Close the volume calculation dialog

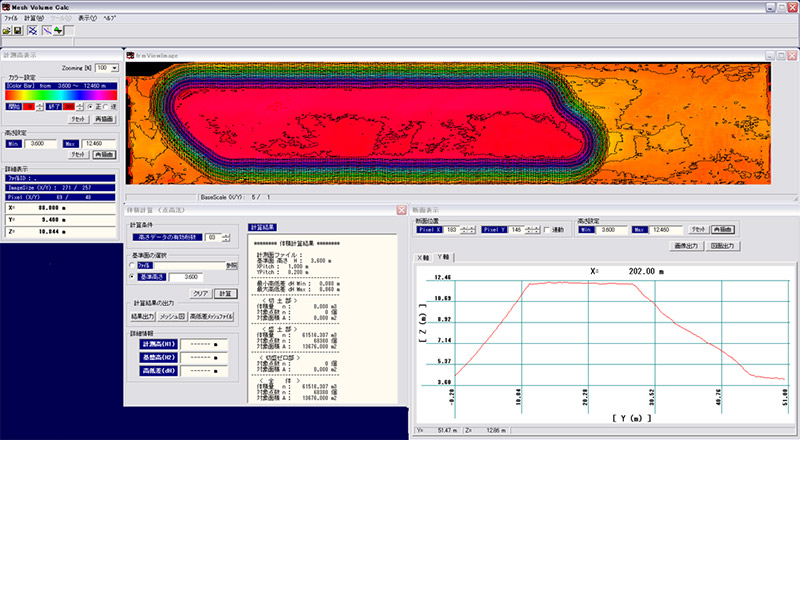point(401,210)
